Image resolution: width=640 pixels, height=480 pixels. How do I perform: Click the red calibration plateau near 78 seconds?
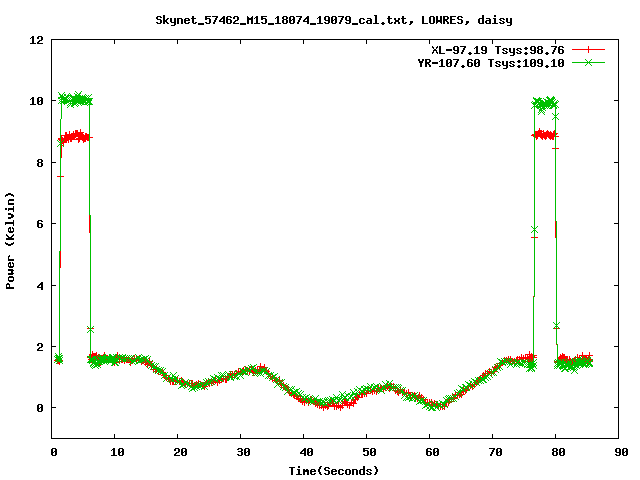545,134
